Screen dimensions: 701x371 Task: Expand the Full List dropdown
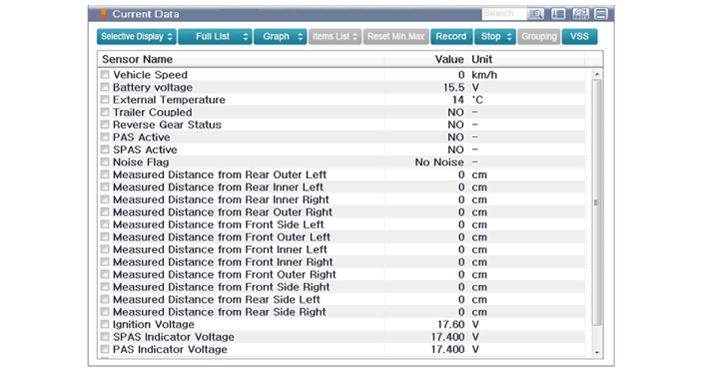click(x=215, y=37)
